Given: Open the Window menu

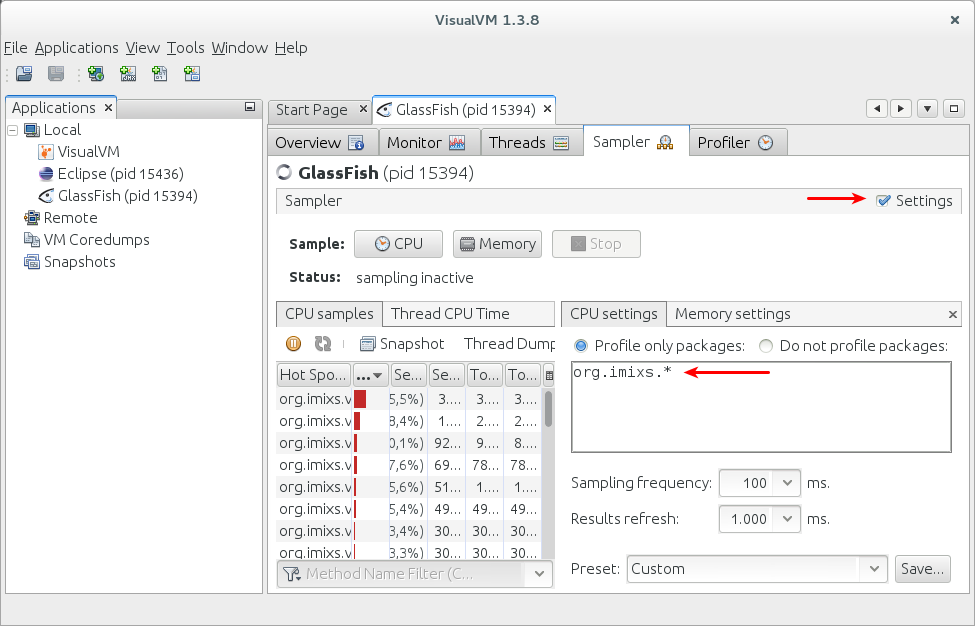Looking at the screenshot, I should coord(239,48).
